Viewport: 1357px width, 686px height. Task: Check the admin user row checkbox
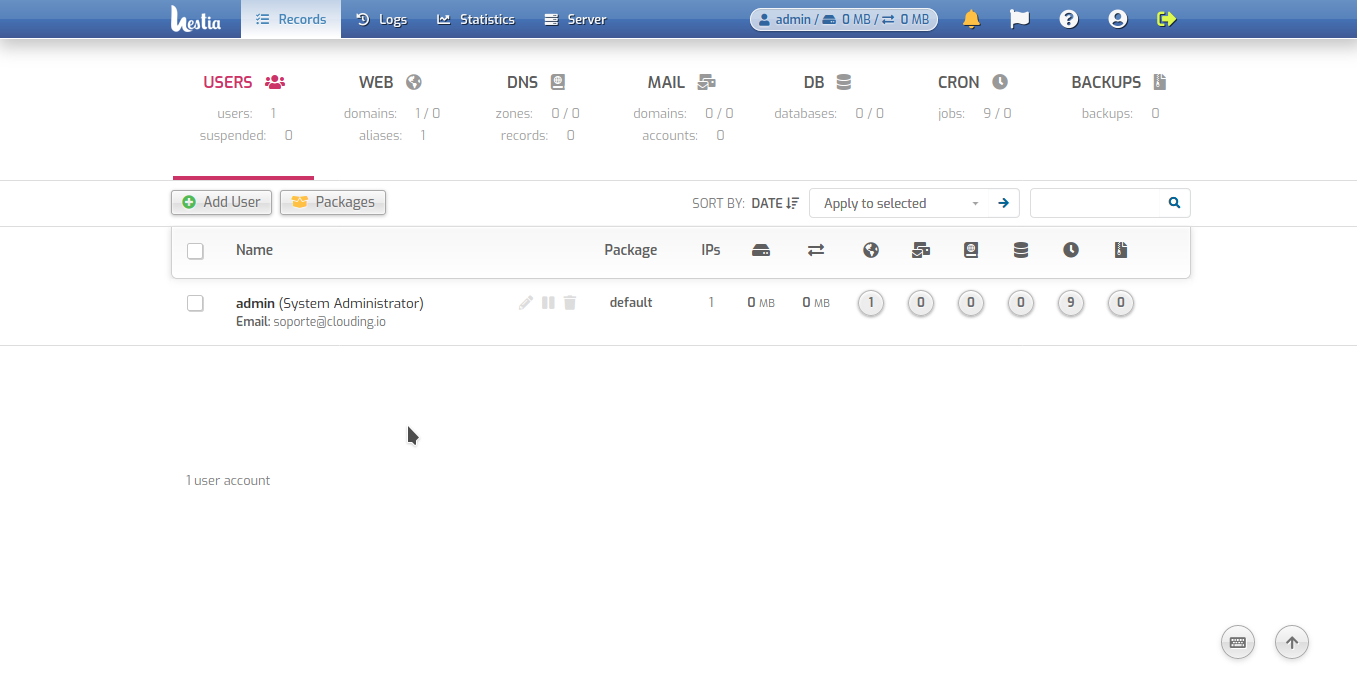196,303
